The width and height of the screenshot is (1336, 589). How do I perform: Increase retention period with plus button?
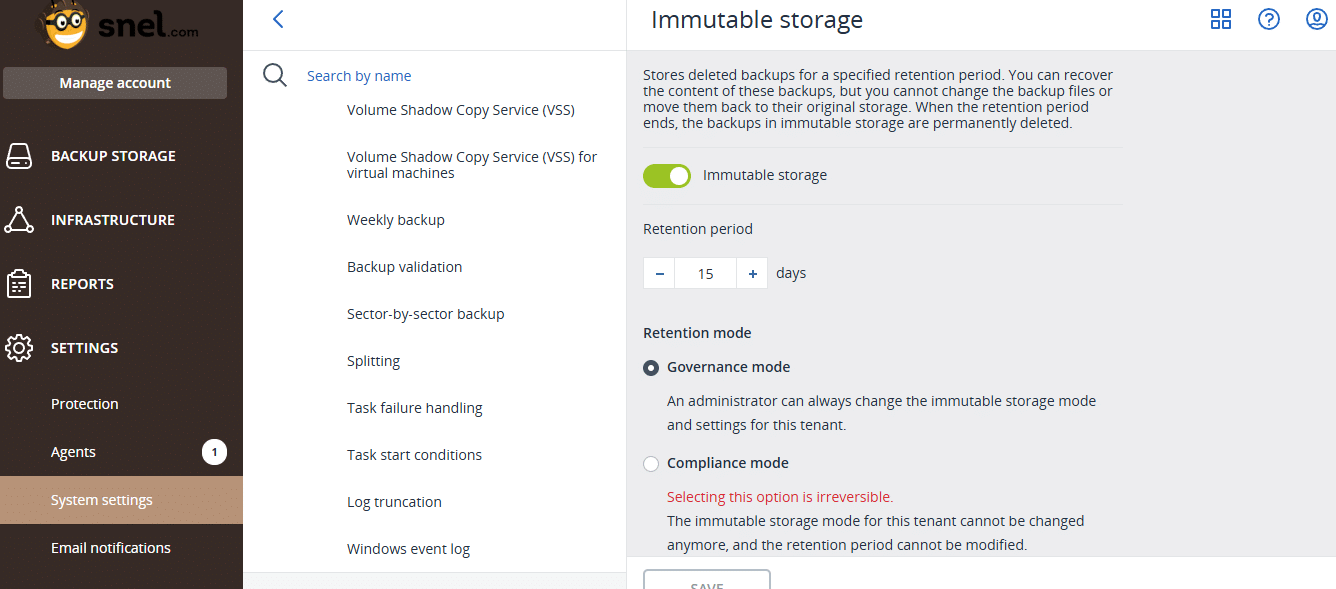(752, 273)
